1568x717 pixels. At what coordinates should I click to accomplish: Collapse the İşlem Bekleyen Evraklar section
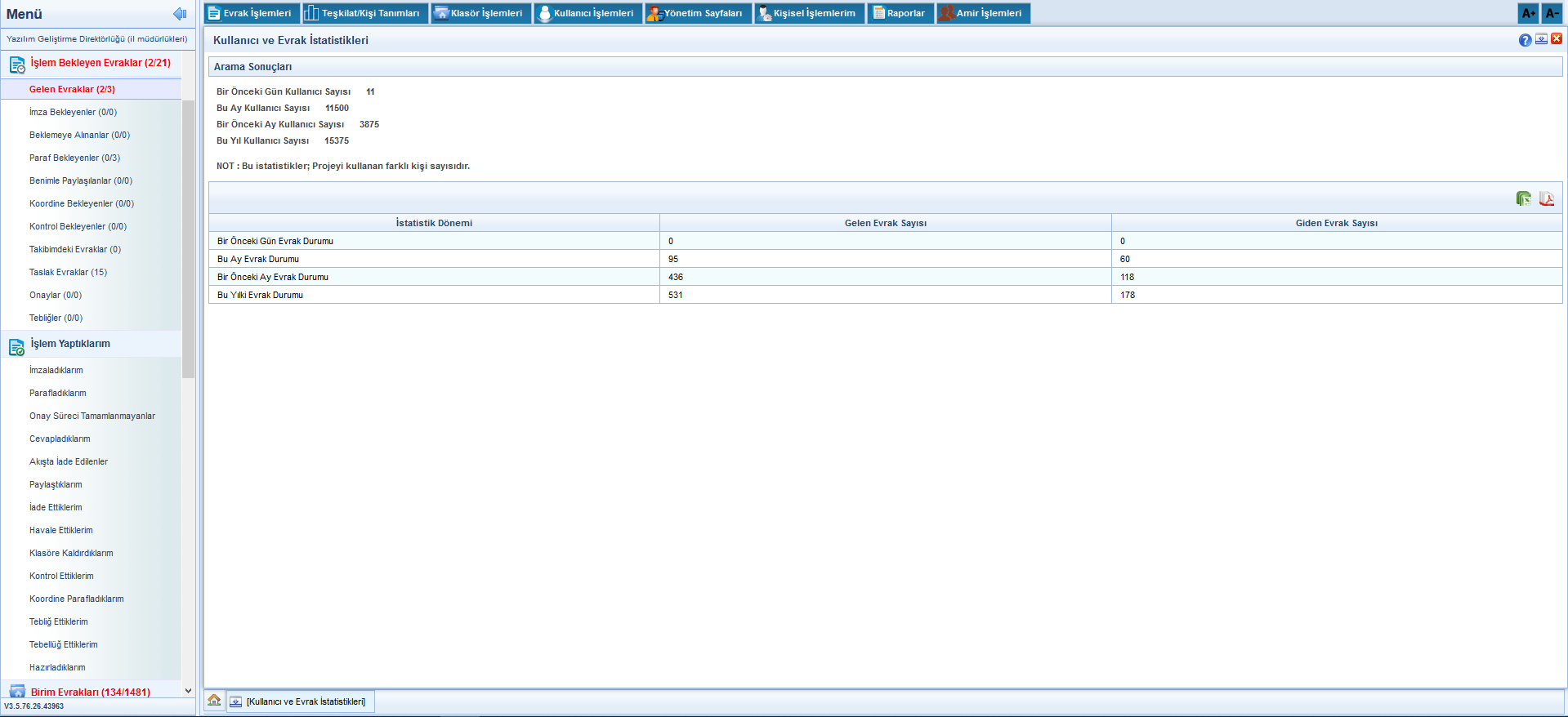[x=100, y=63]
